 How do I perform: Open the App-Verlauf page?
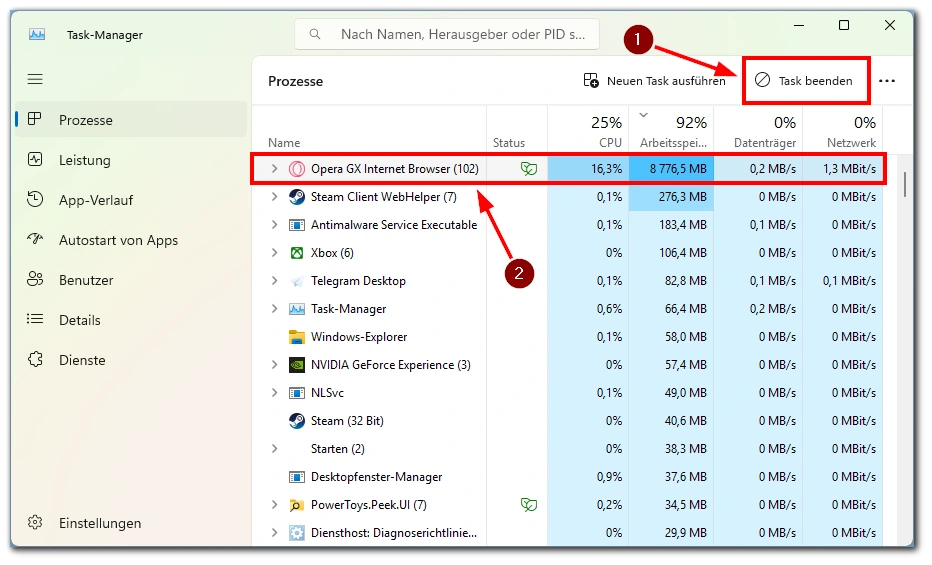pos(131,200)
